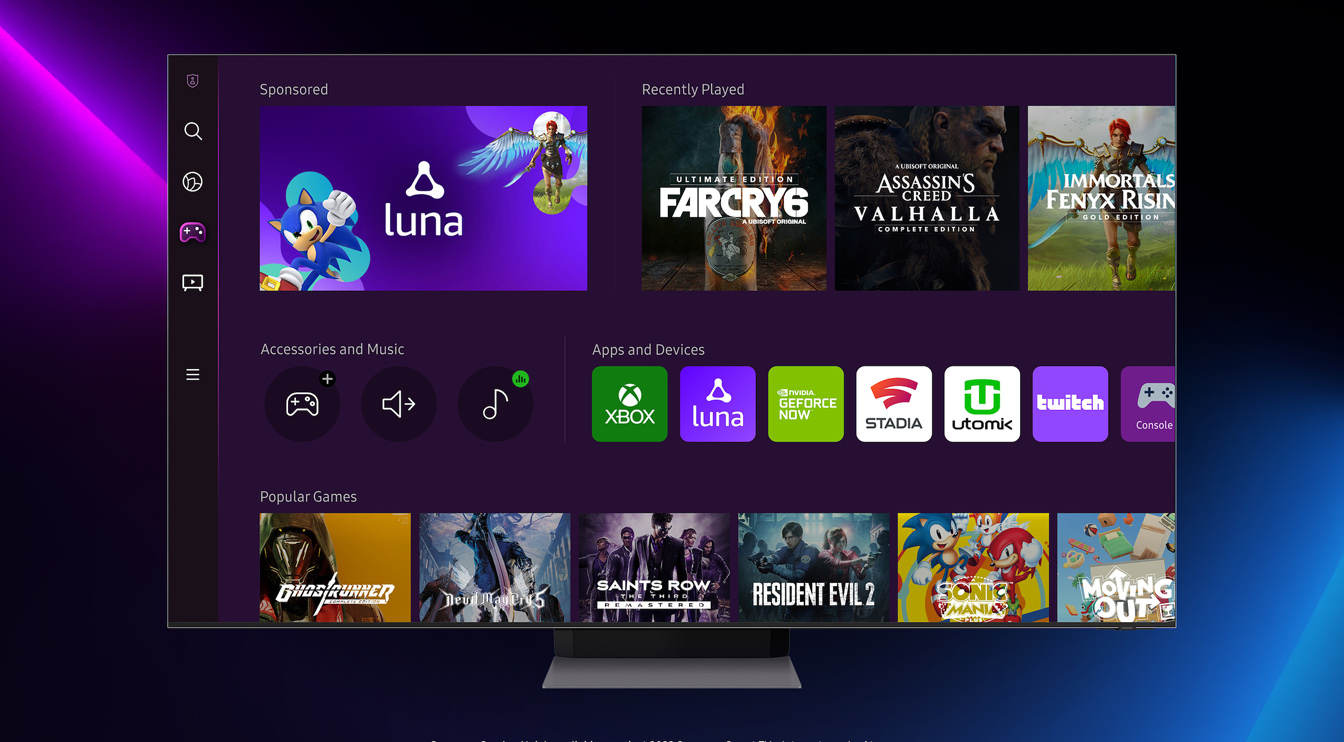
Task: Open the hamburger menu in sidebar
Action: 193,375
